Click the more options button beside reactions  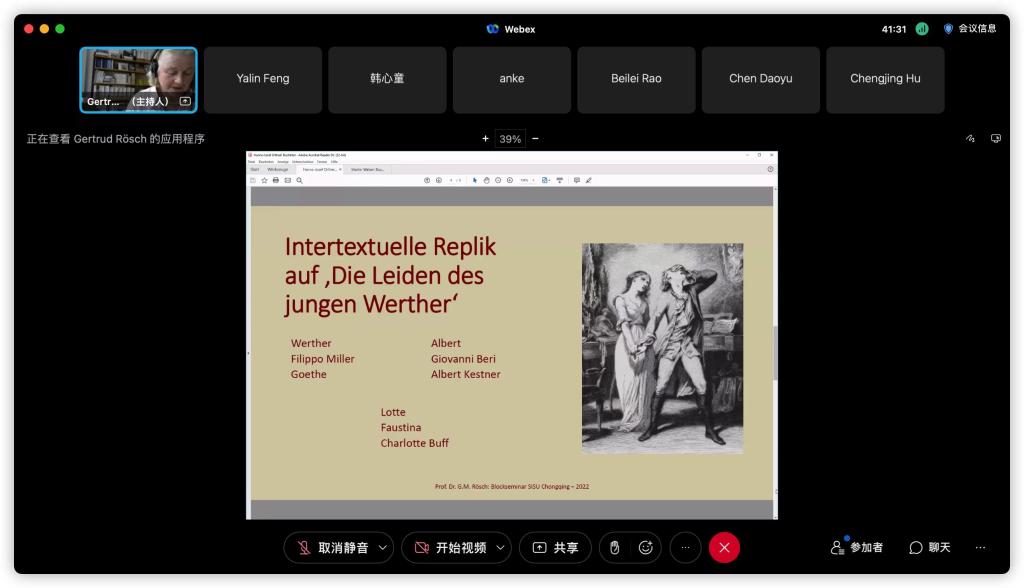click(685, 548)
